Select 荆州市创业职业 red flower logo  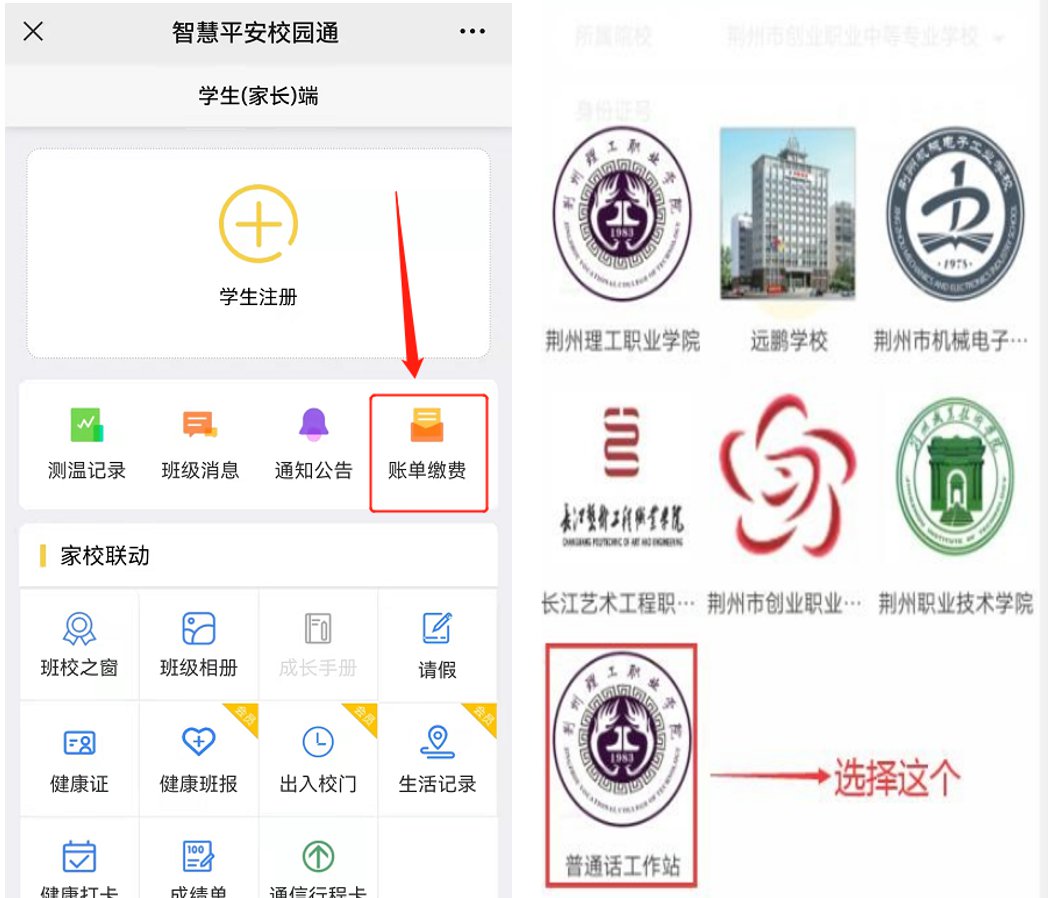pos(788,477)
